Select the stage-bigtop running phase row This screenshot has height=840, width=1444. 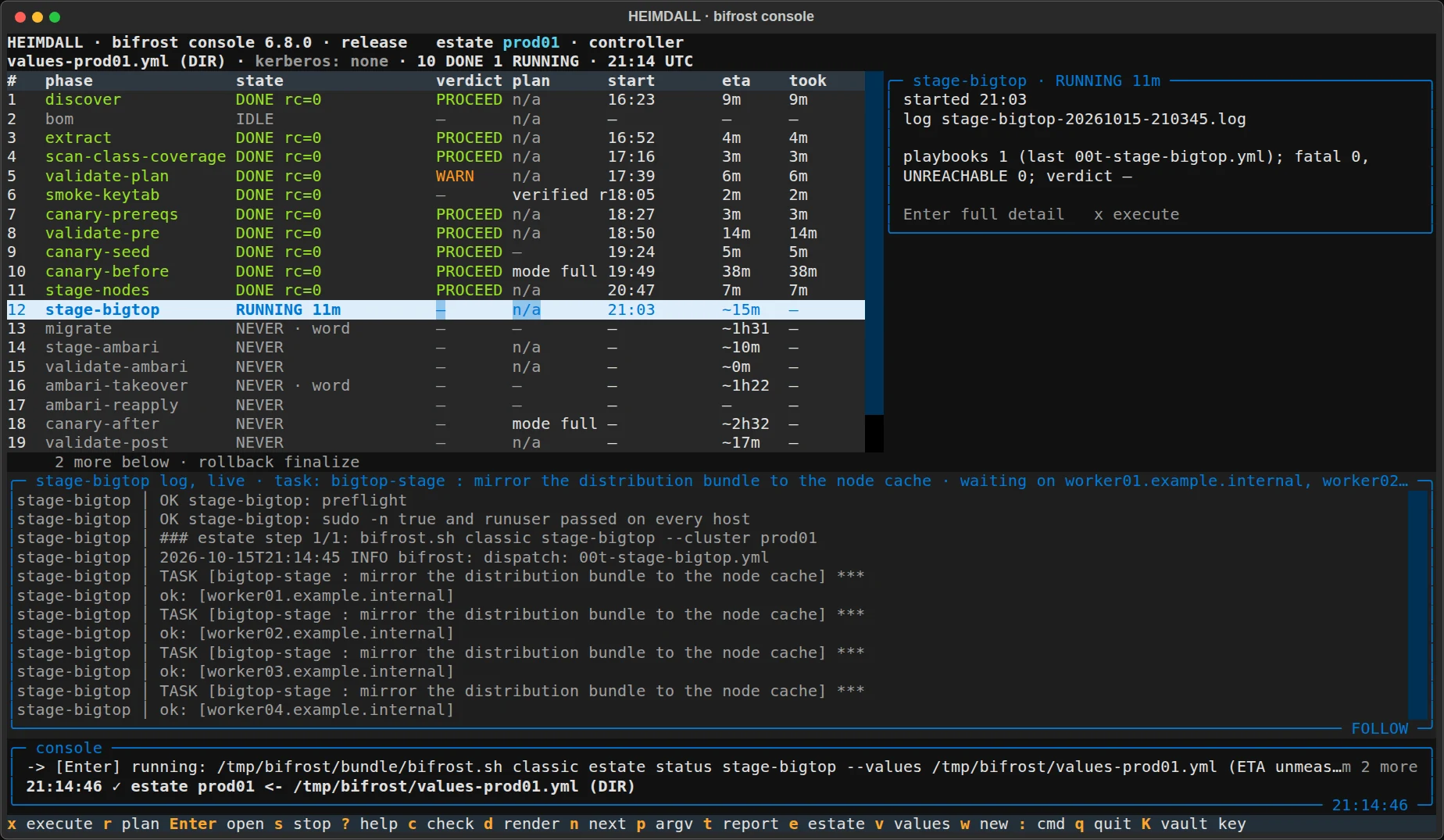click(435, 309)
